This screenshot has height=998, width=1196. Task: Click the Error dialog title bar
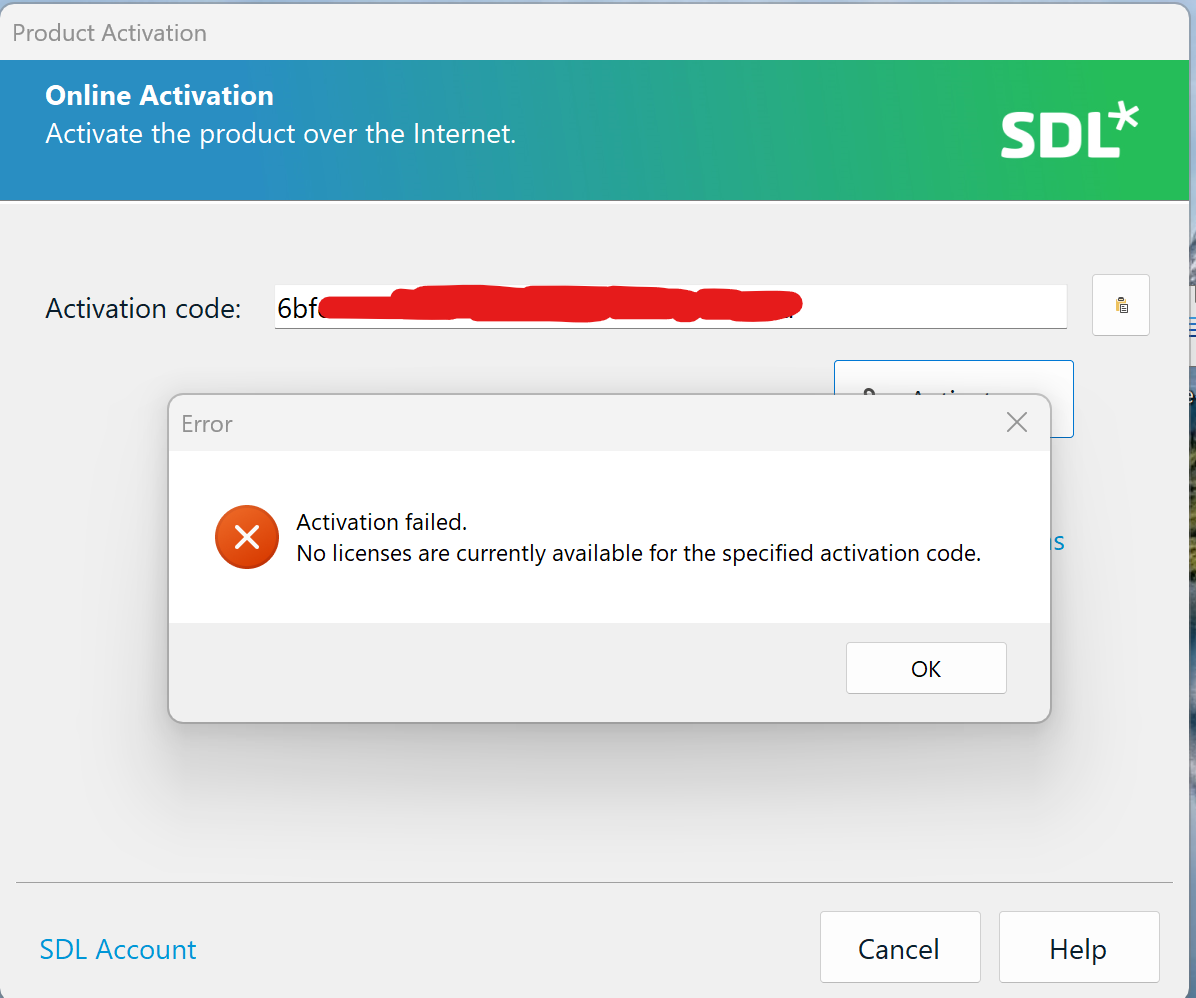point(600,423)
